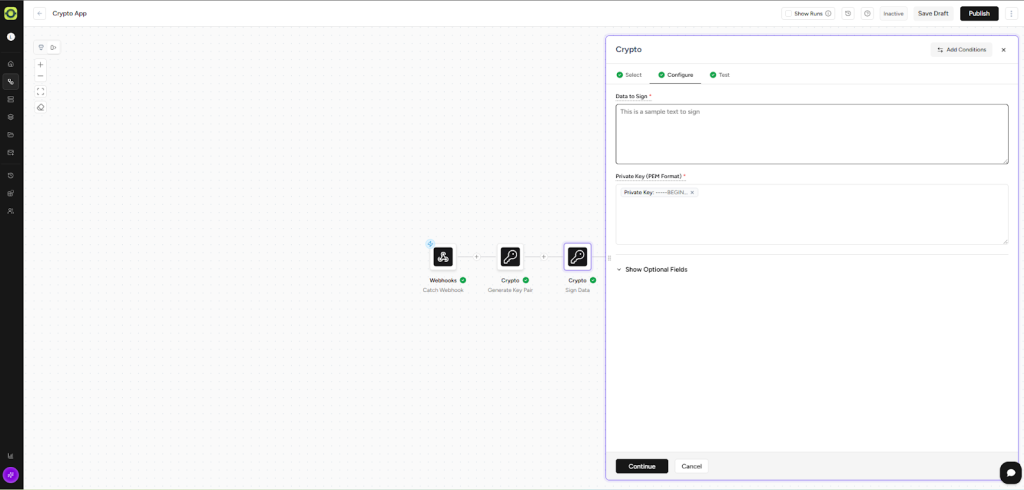Zoom in on the workflow canvas
Screen dimensions: 1024x490
point(41,65)
